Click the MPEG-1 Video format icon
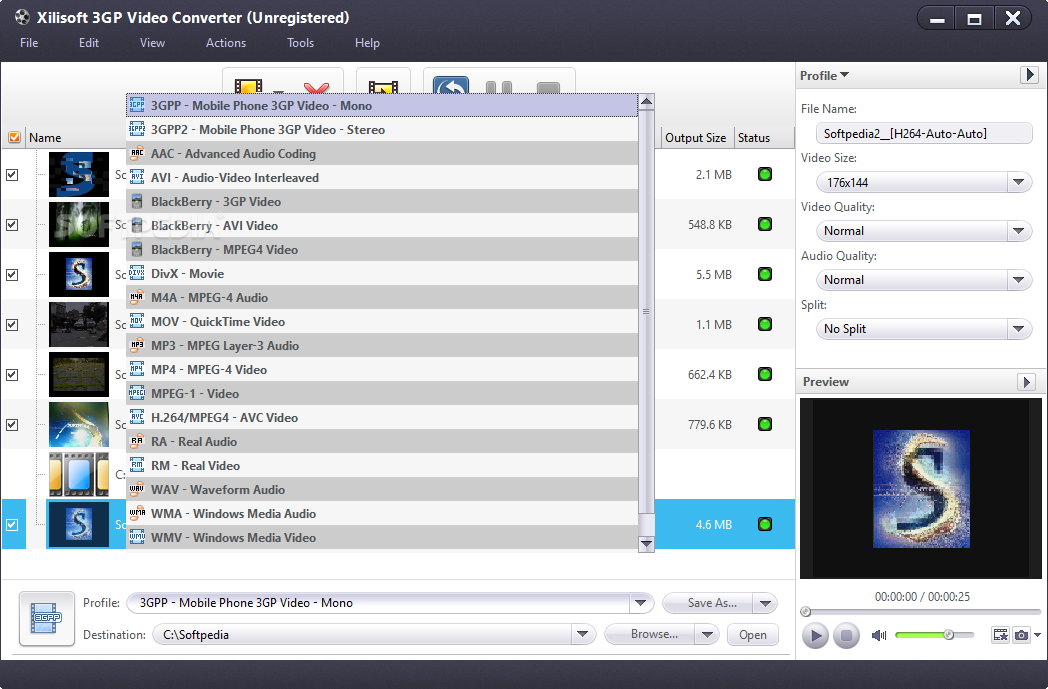This screenshot has height=689, width=1048. click(x=137, y=394)
